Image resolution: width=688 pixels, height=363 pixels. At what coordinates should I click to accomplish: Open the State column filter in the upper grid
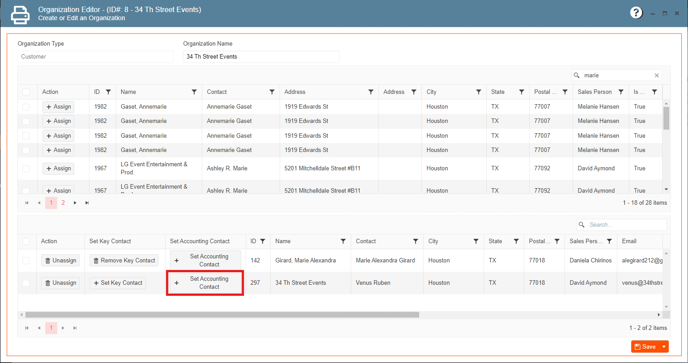coord(521,92)
